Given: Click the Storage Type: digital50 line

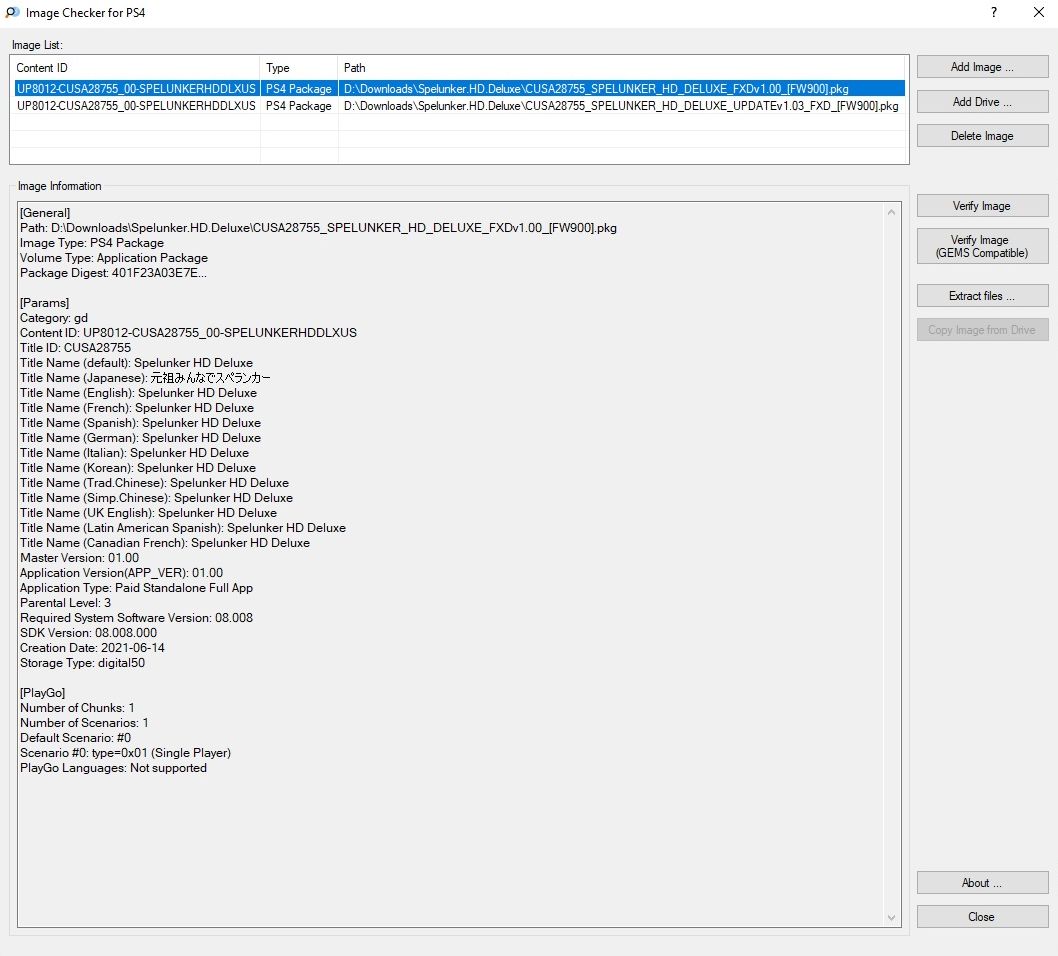Looking at the screenshot, I should (82, 663).
